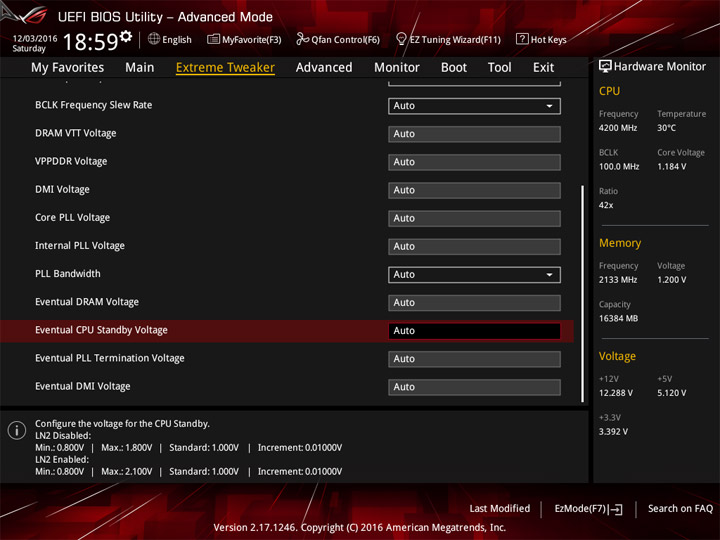The width and height of the screenshot is (720, 540).
Task: Click the English language button
Action: coord(170,39)
